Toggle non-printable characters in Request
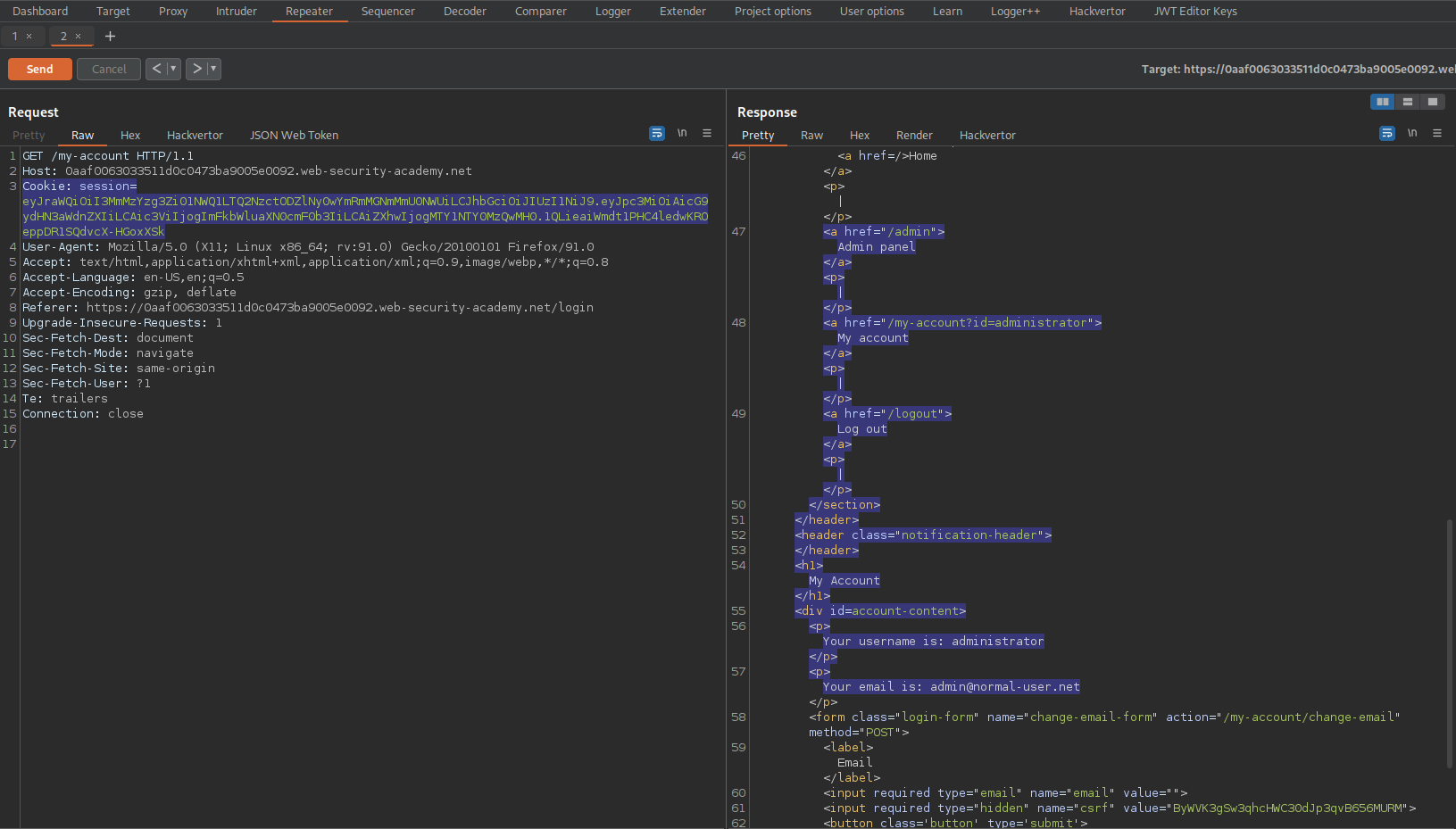This screenshot has height=829, width=1456. click(x=682, y=133)
